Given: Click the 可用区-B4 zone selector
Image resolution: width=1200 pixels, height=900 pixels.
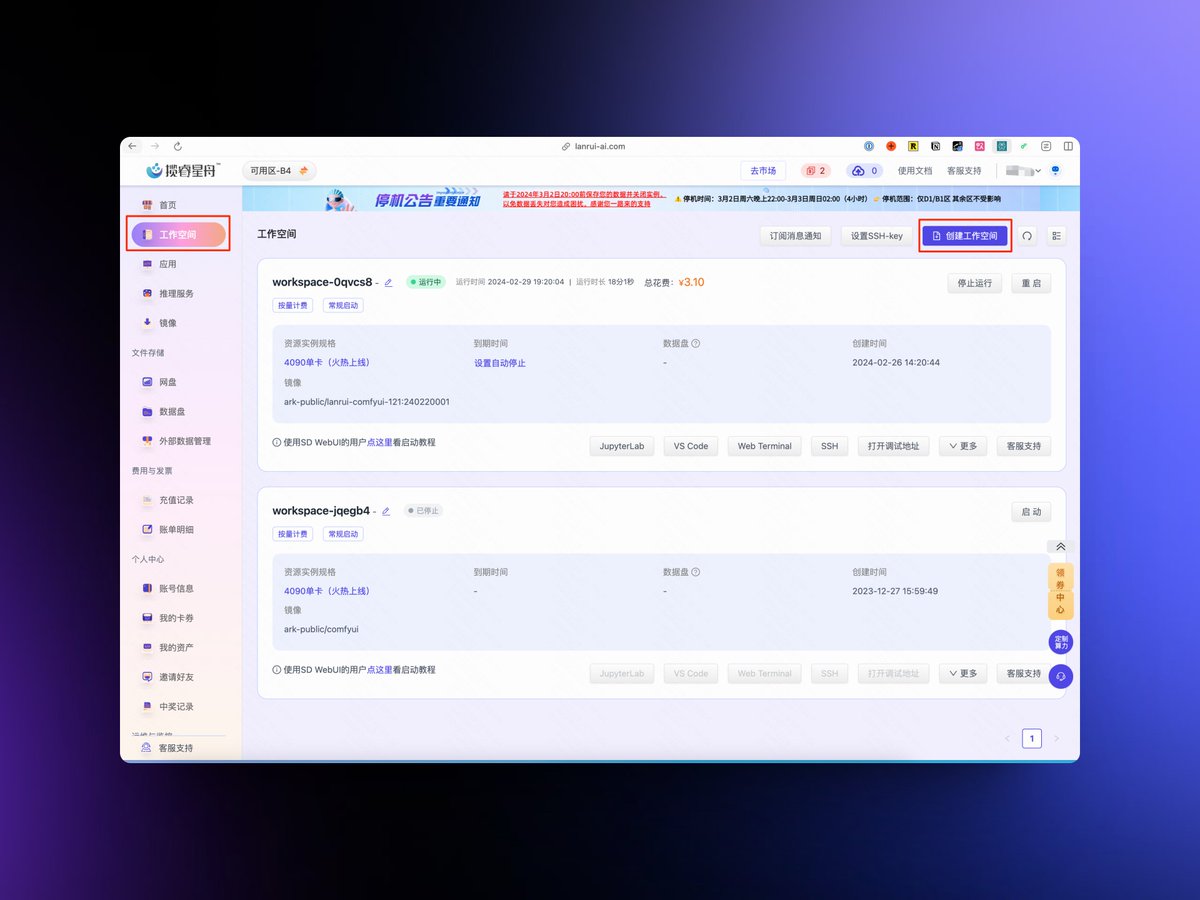Looking at the screenshot, I should 279,170.
